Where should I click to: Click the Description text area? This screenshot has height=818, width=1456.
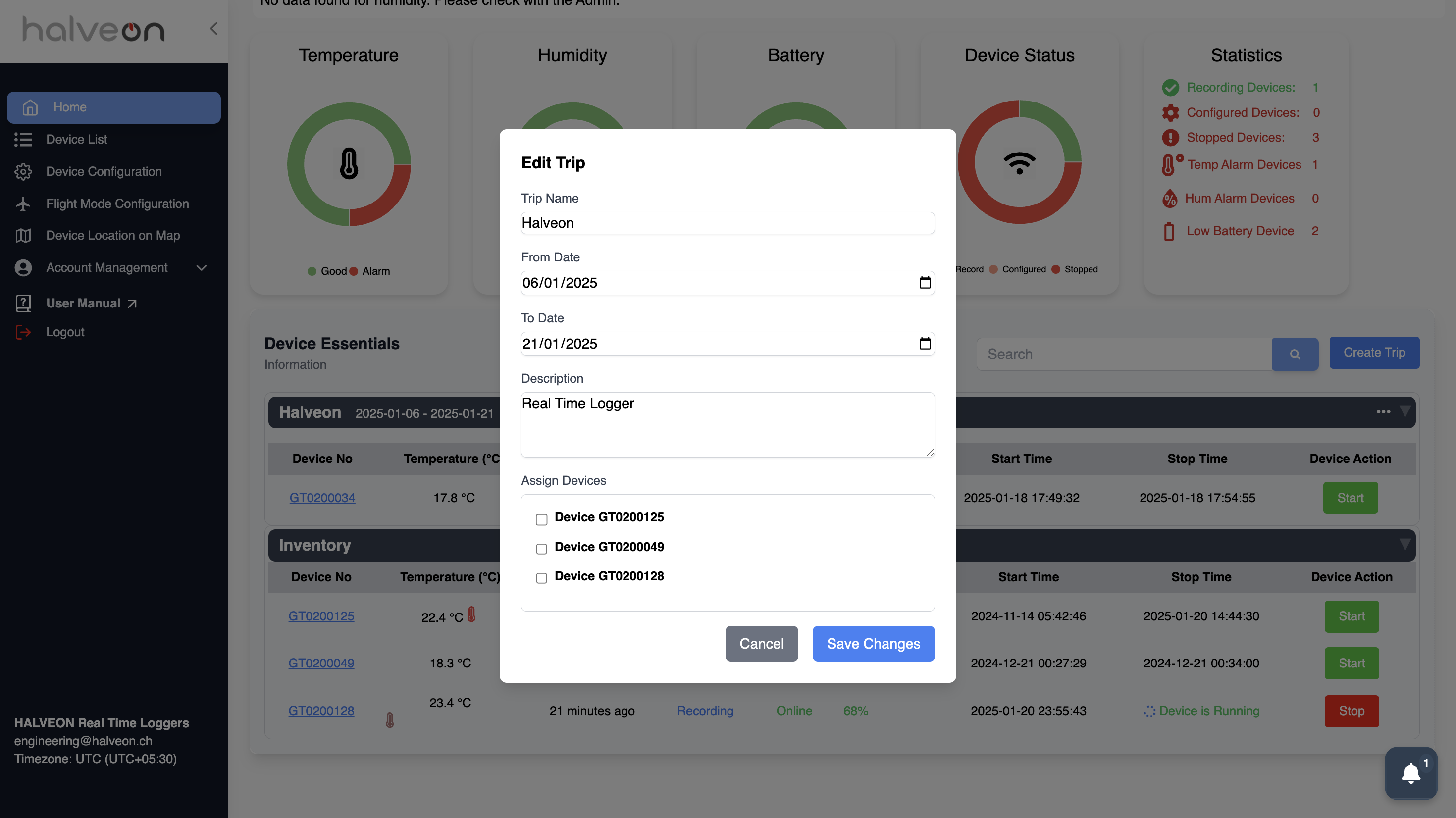728,424
